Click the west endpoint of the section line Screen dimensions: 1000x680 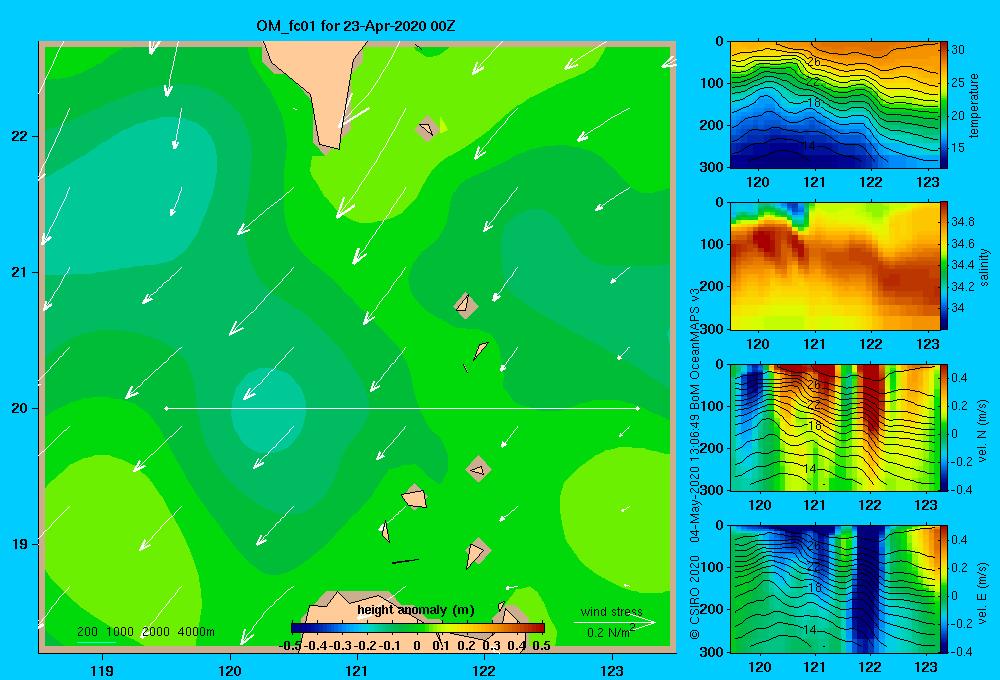(166, 408)
